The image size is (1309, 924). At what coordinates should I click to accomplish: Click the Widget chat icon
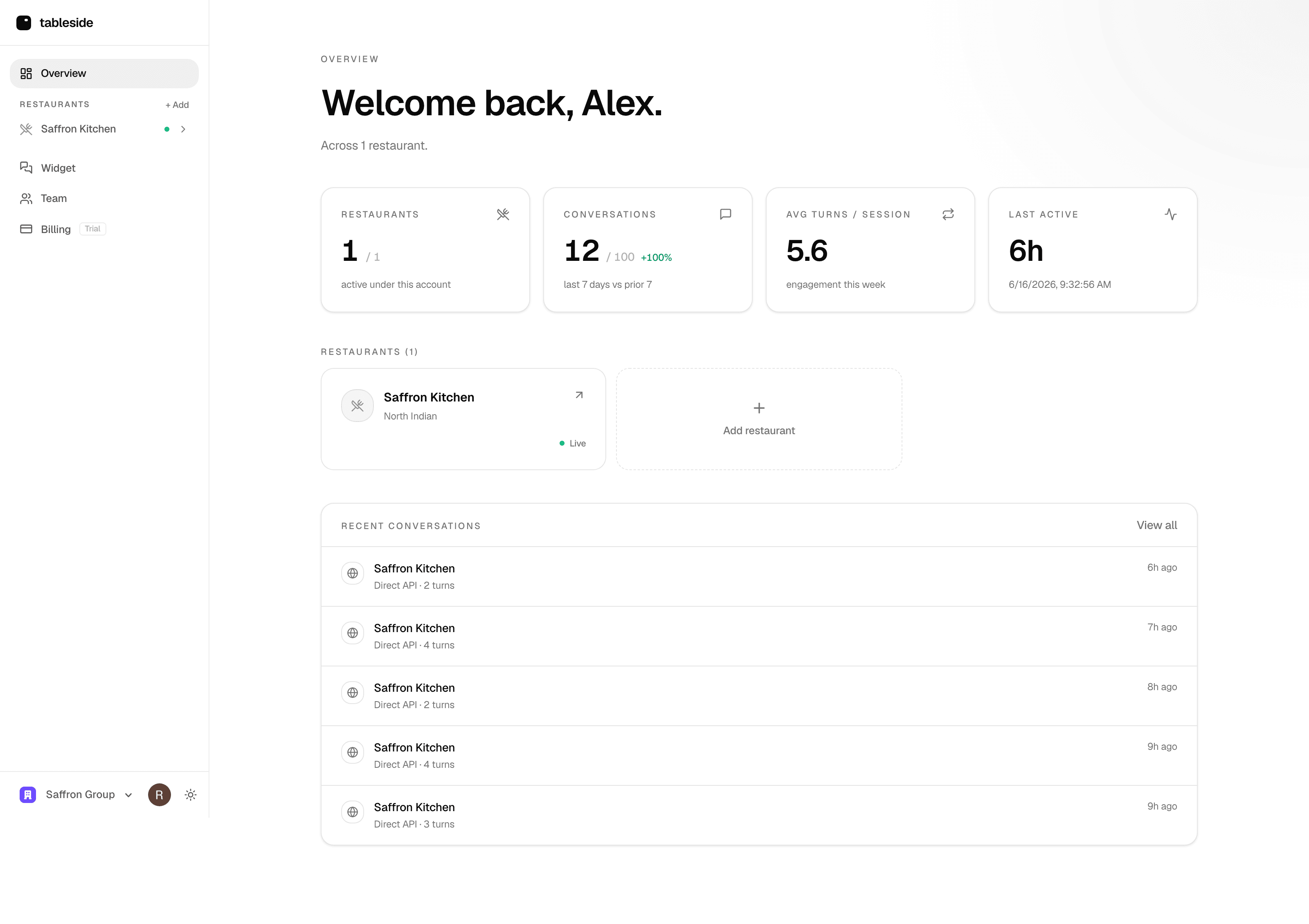click(x=26, y=168)
